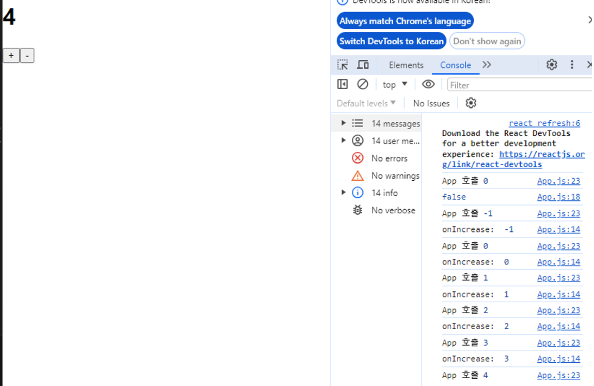Open console settings gear beside No Issues
594x386 pixels.
[471, 103]
